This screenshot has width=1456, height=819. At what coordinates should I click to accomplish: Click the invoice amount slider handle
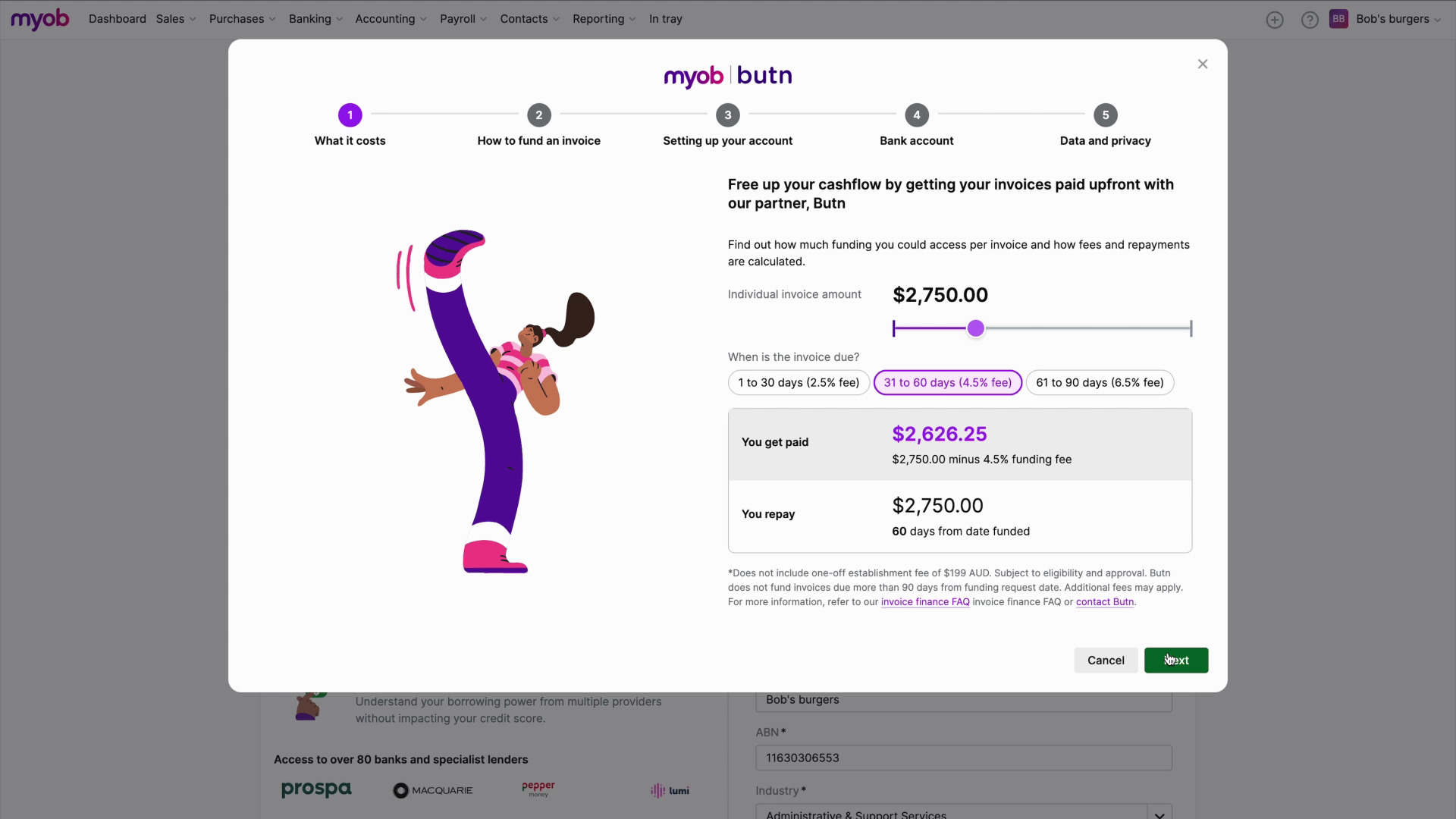pos(976,328)
